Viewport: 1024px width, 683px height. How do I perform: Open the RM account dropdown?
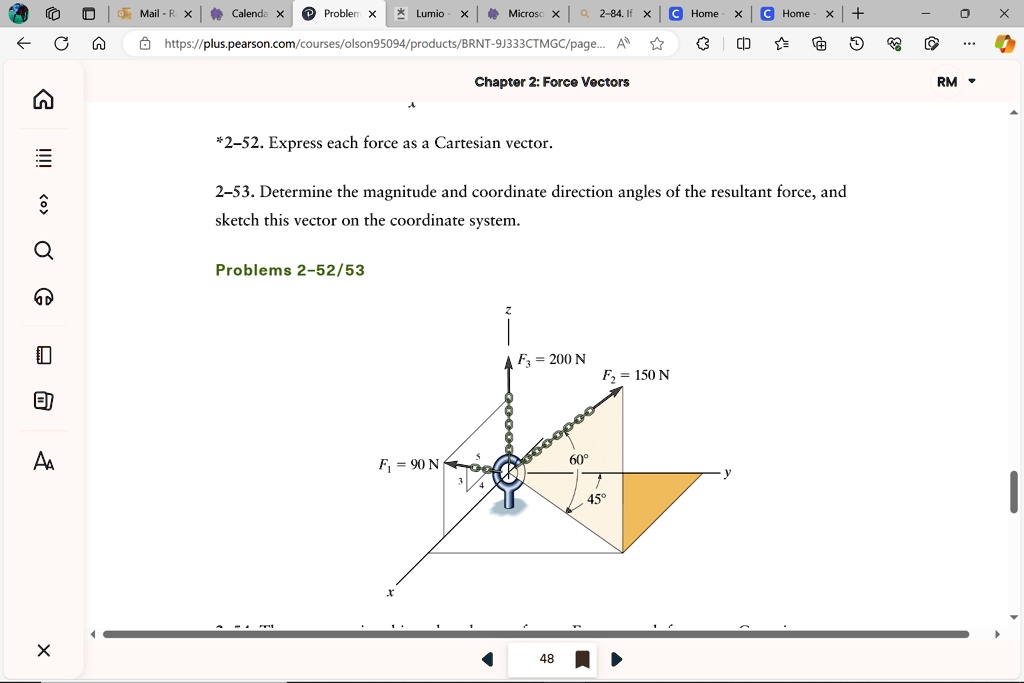(x=954, y=81)
